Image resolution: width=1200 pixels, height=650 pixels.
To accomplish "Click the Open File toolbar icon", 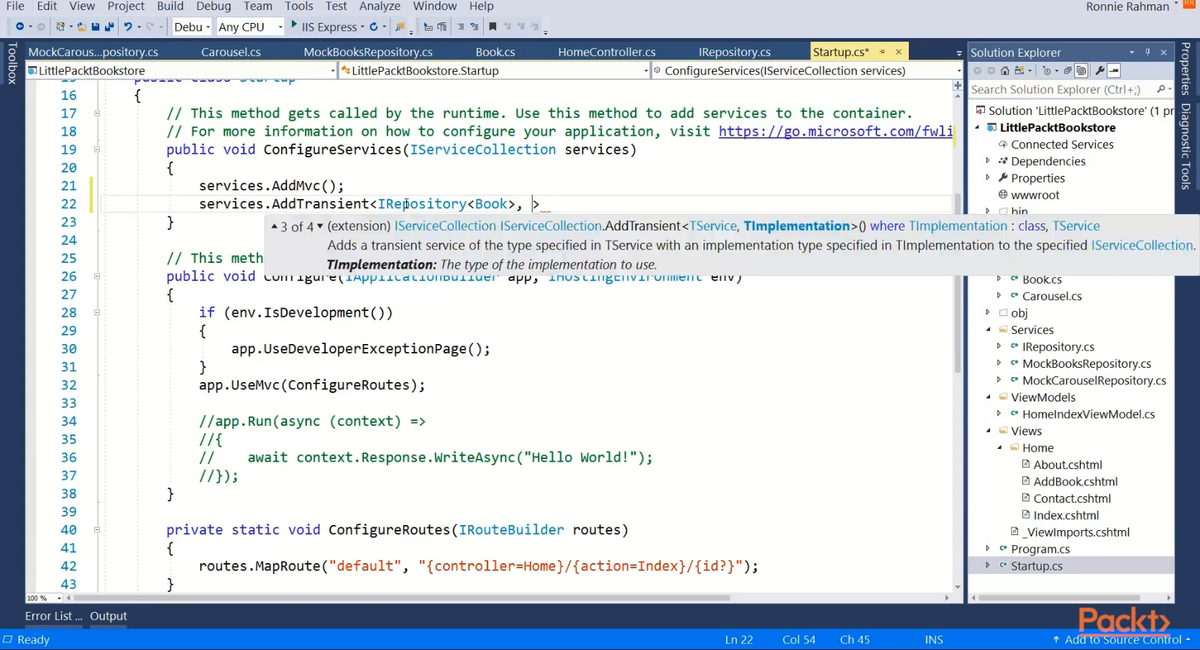I will coord(82,27).
